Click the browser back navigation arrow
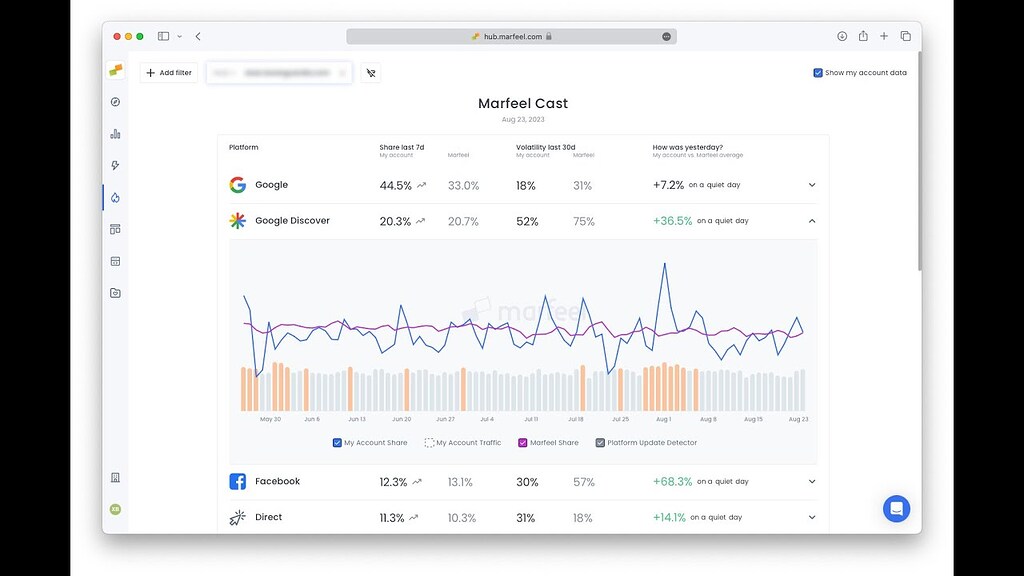Image resolution: width=1024 pixels, height=576 pixels. tap(197, 35)
